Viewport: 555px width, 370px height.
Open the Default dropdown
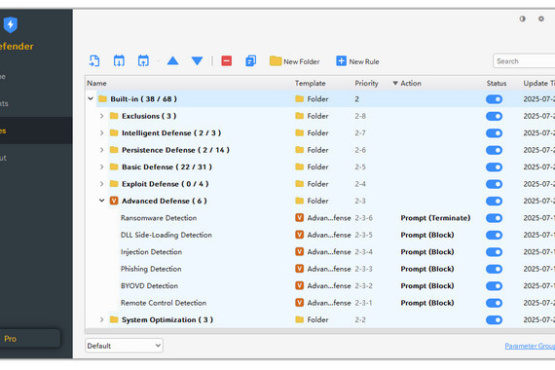(x=124, y=346)
